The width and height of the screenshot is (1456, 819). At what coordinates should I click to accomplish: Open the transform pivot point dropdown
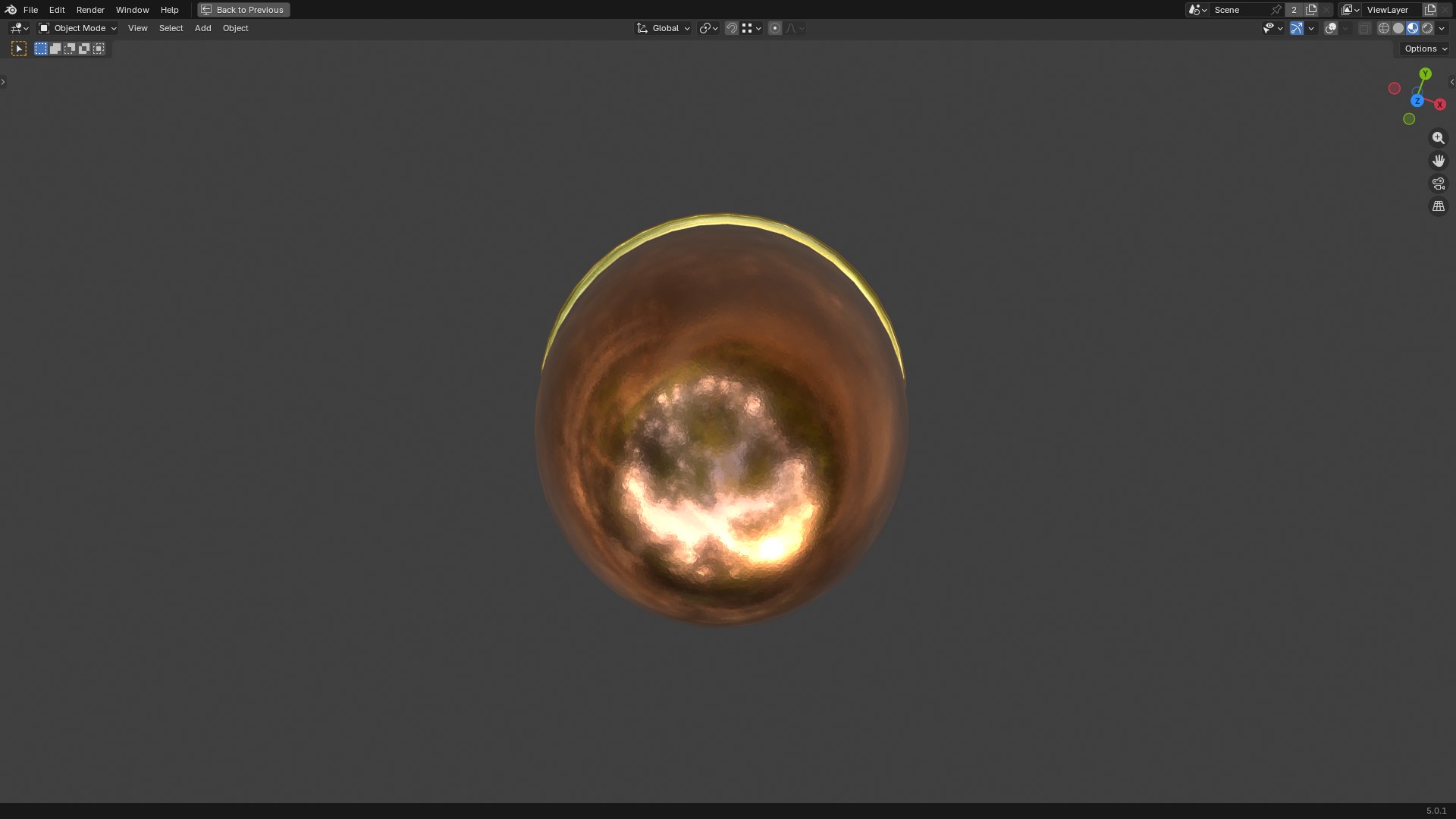pos(708,28)
